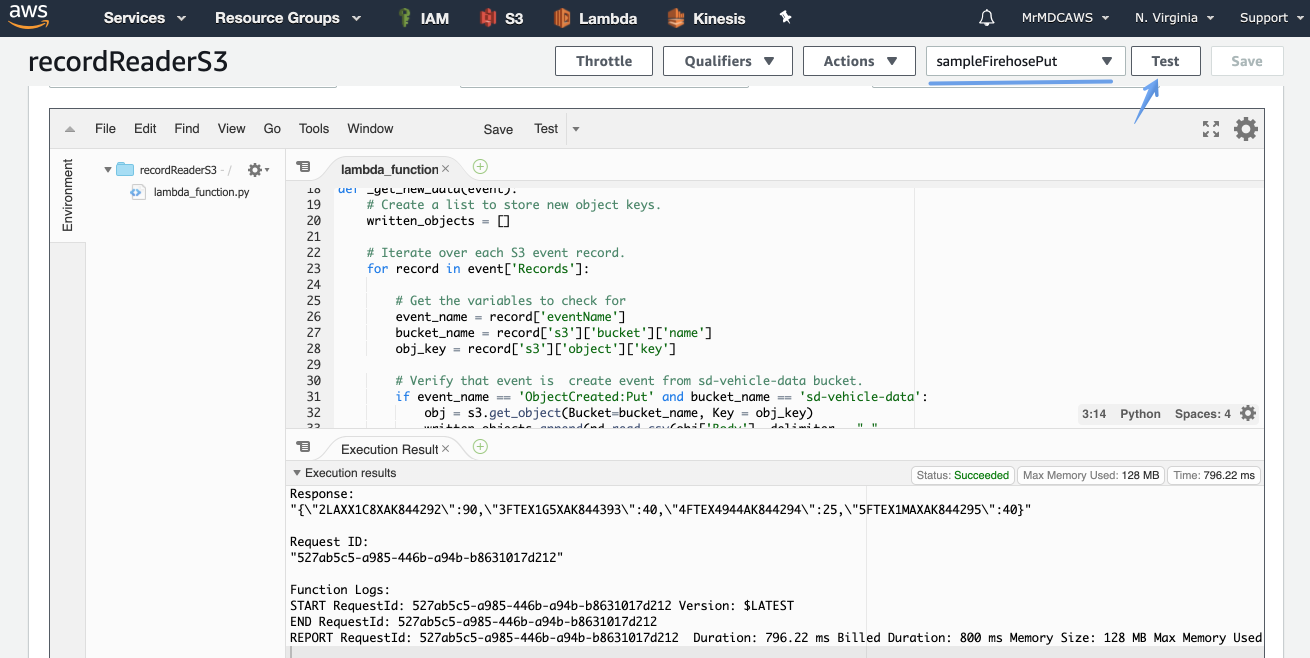The width and height of the screenshot is (1310, 658).
Task: Collapse the Execution results section
Action: click(296, 473)
